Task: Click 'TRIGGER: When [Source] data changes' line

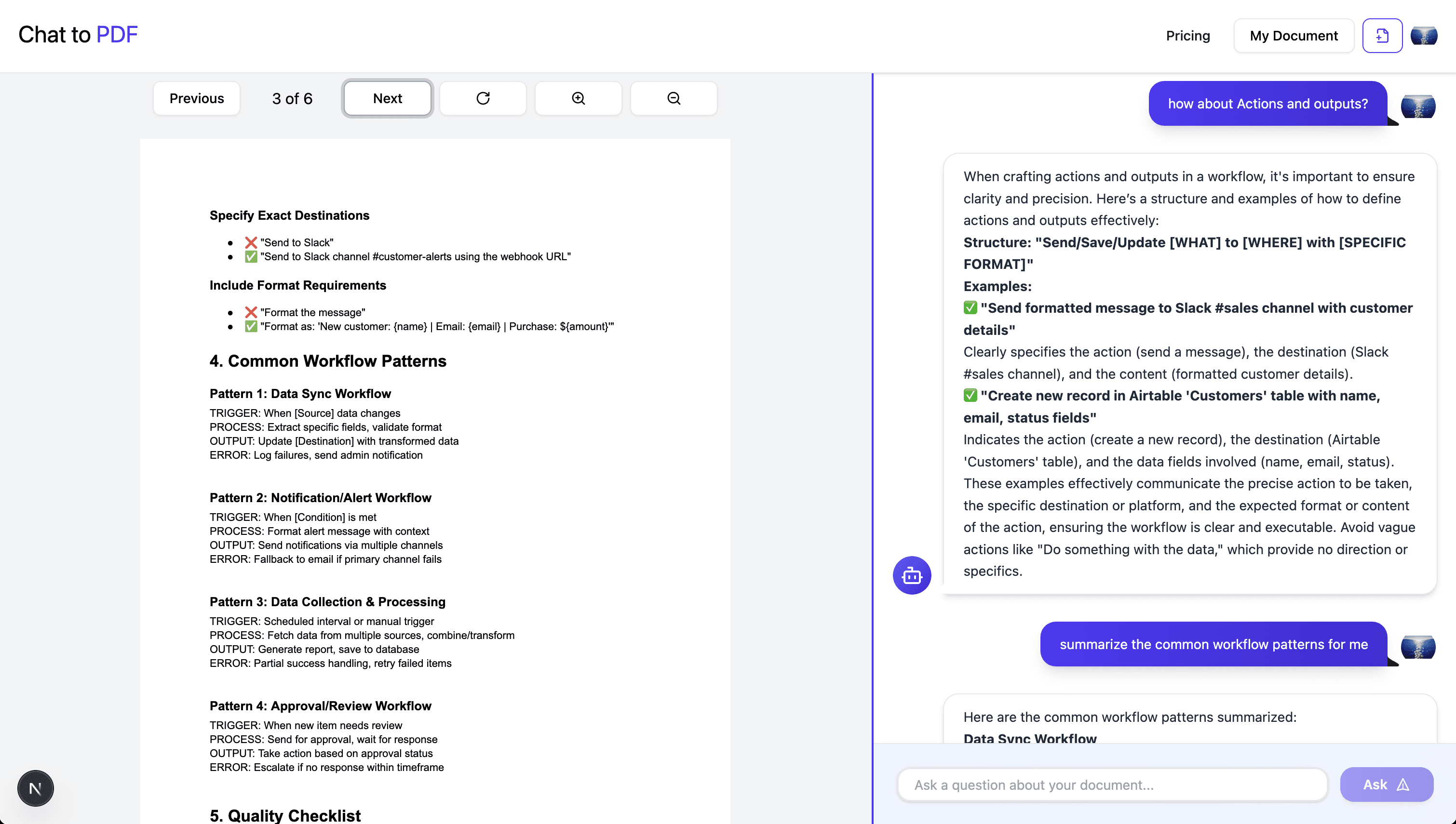Action: tap(305, 413)
